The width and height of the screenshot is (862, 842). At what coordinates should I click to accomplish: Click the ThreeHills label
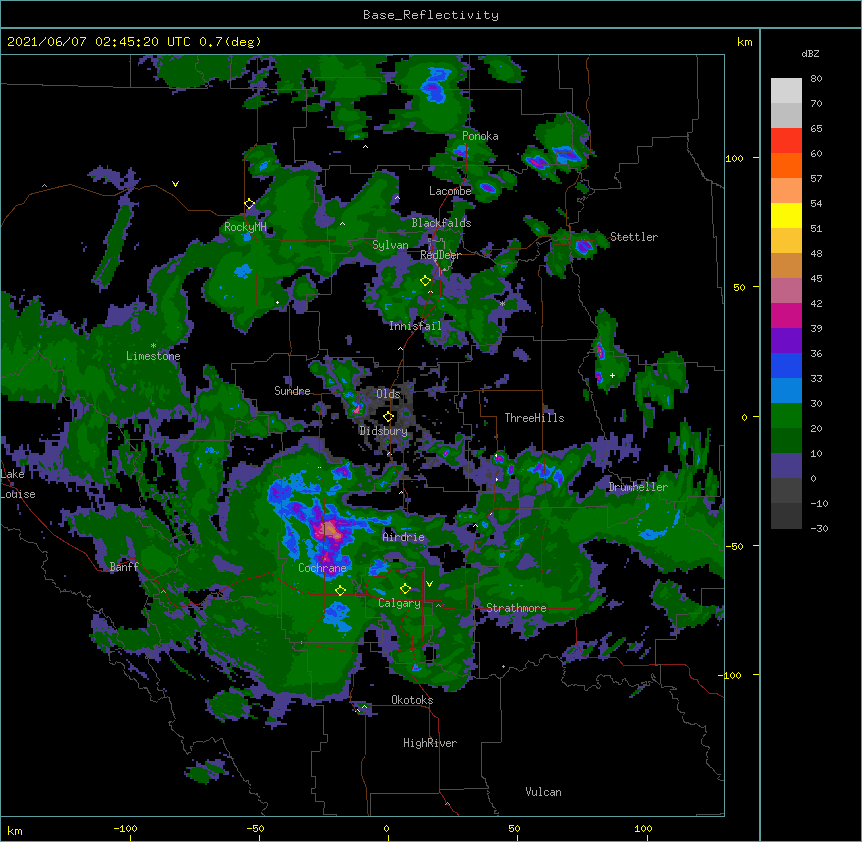(534, 418)
